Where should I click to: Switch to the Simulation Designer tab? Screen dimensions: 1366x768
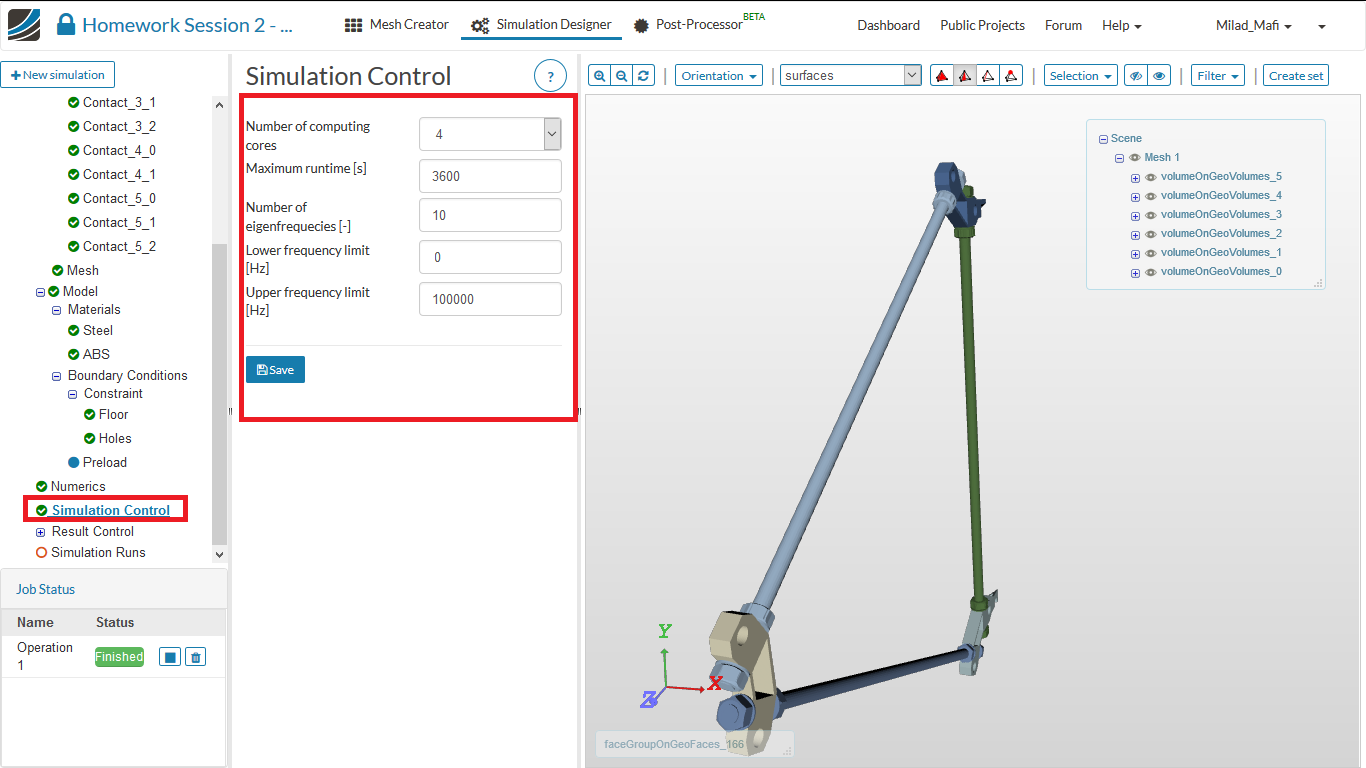coord(541,25)
